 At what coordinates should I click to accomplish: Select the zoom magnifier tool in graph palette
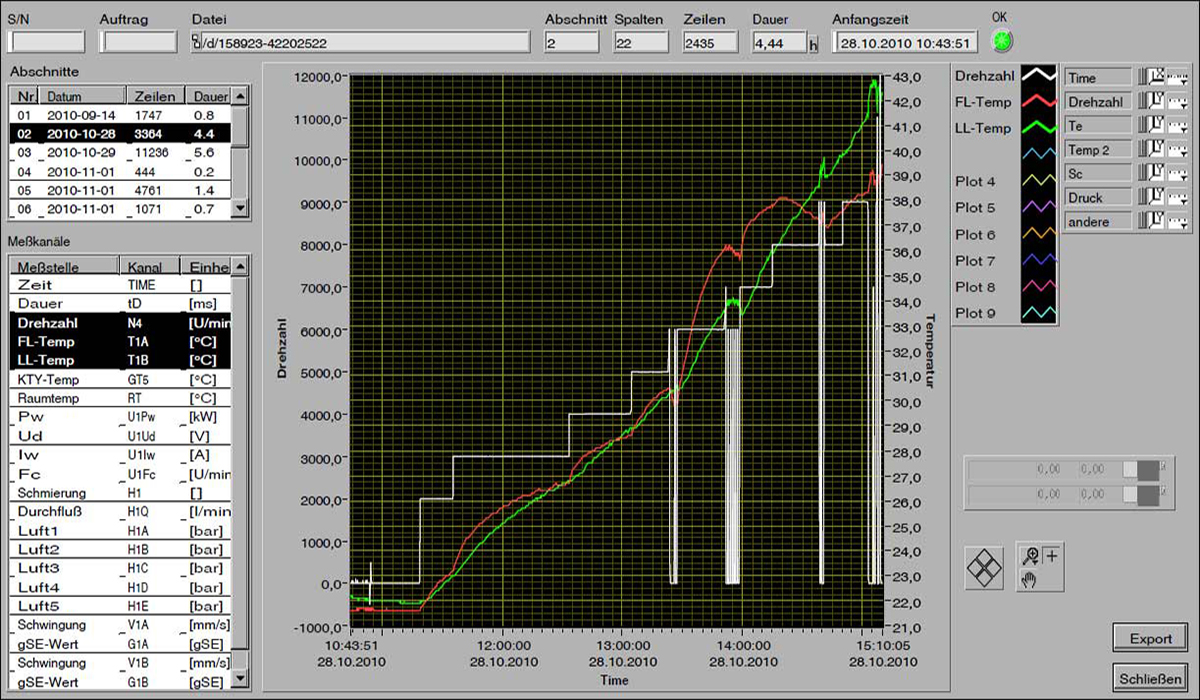[x=1030, y=555]
